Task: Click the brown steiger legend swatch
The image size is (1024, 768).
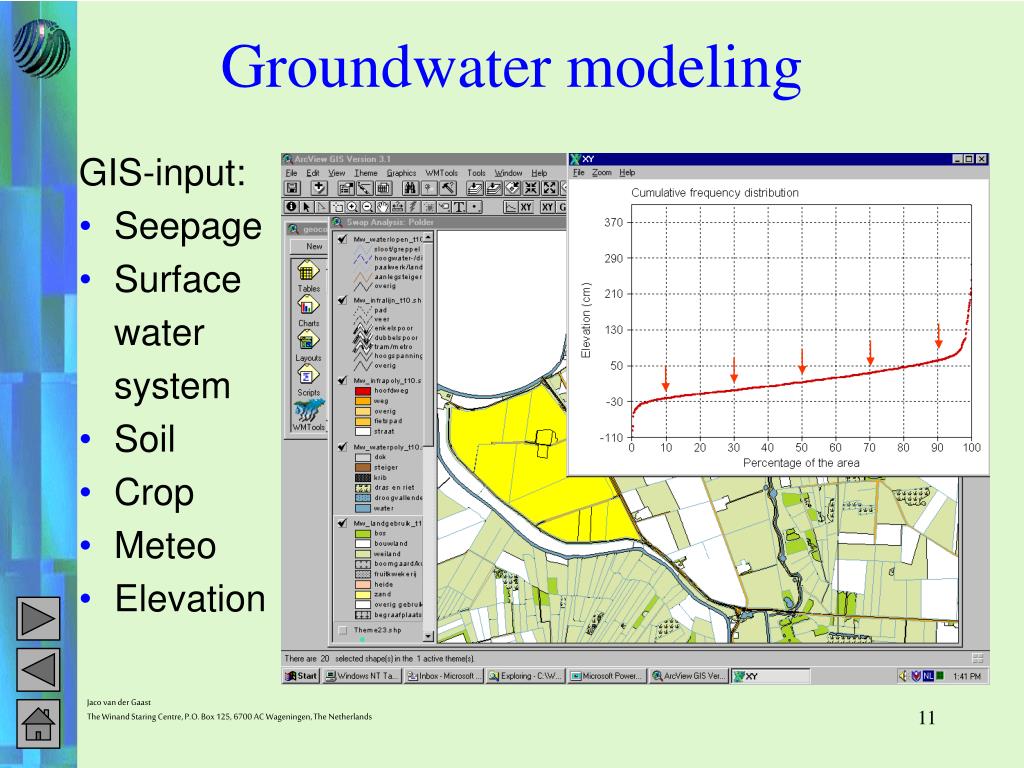Action: 362,468
